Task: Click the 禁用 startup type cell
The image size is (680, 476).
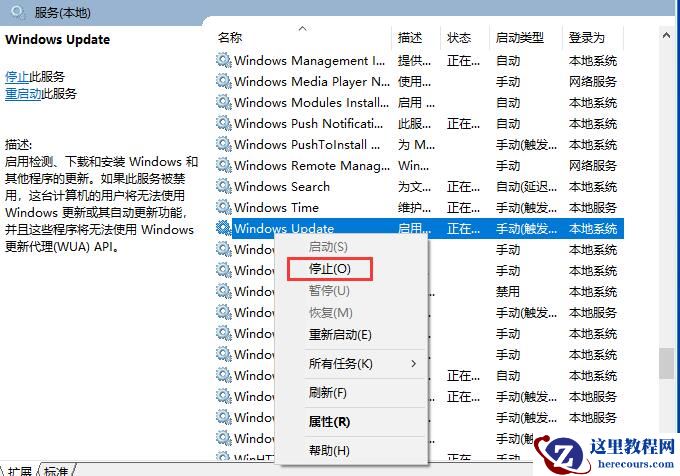Action: click(508, 292)
